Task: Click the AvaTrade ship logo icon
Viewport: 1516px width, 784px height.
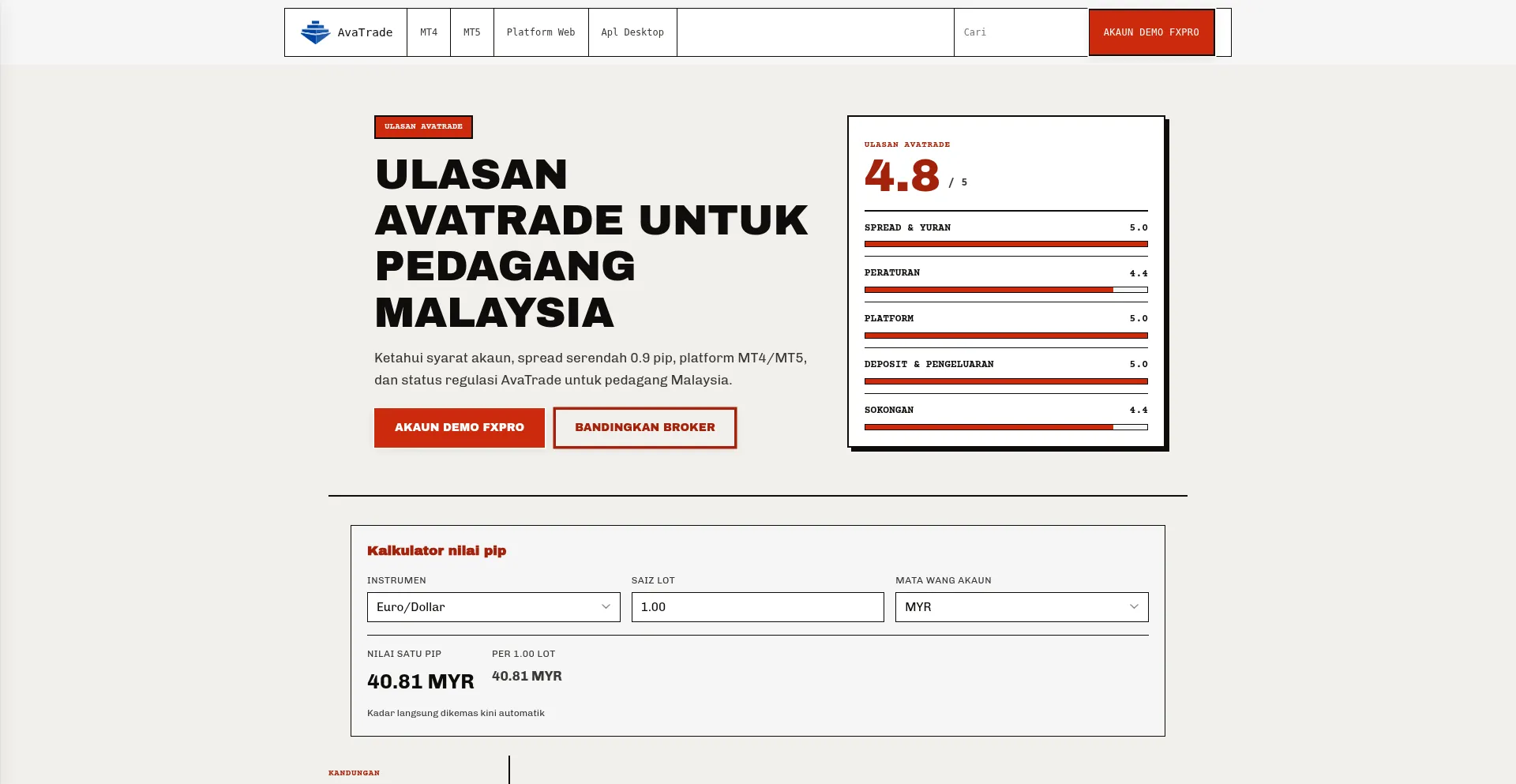Action: tap(315, 32)
